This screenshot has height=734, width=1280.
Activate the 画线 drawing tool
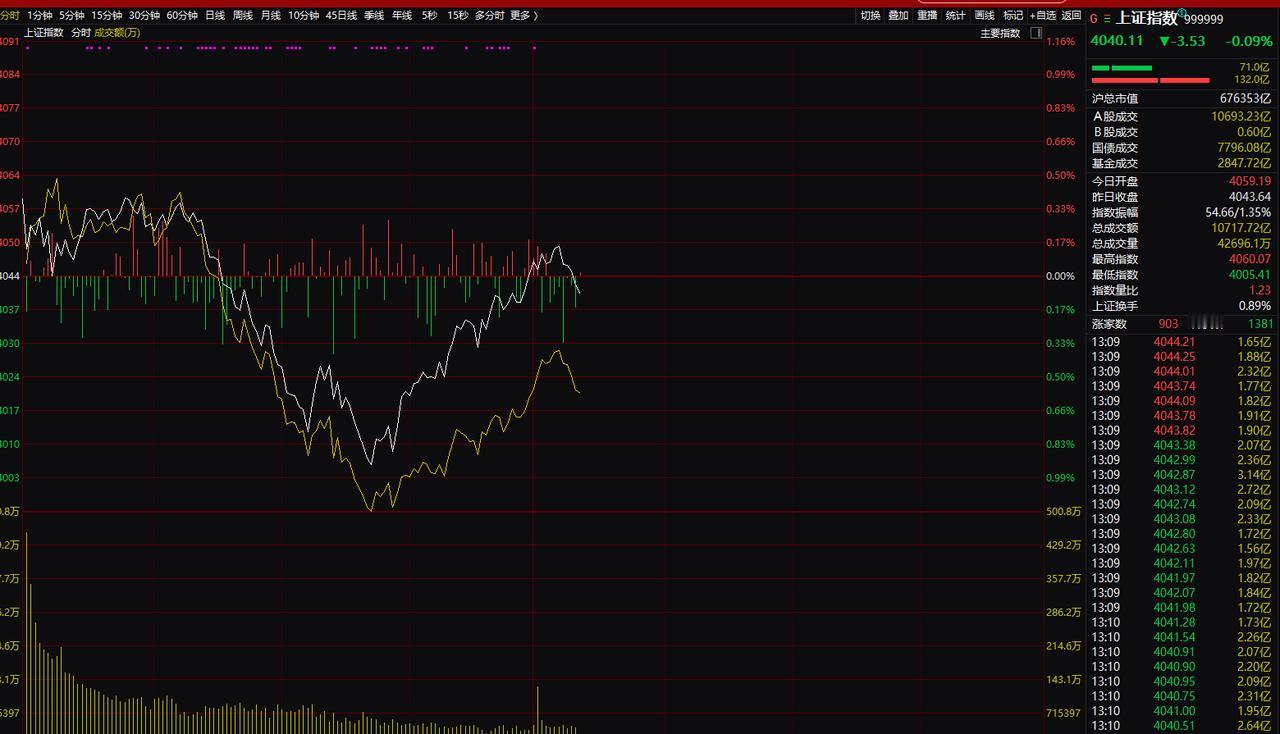pos(985,15)
